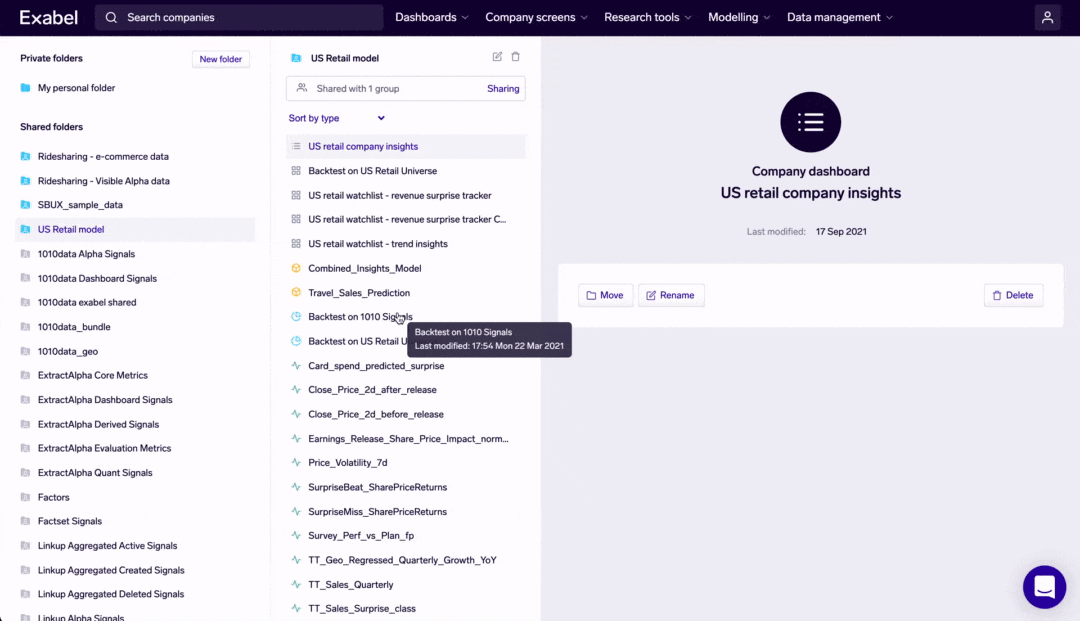Click the model icon beside Combined_Insights_Model

pyautogui.click(x=296, y=268)
